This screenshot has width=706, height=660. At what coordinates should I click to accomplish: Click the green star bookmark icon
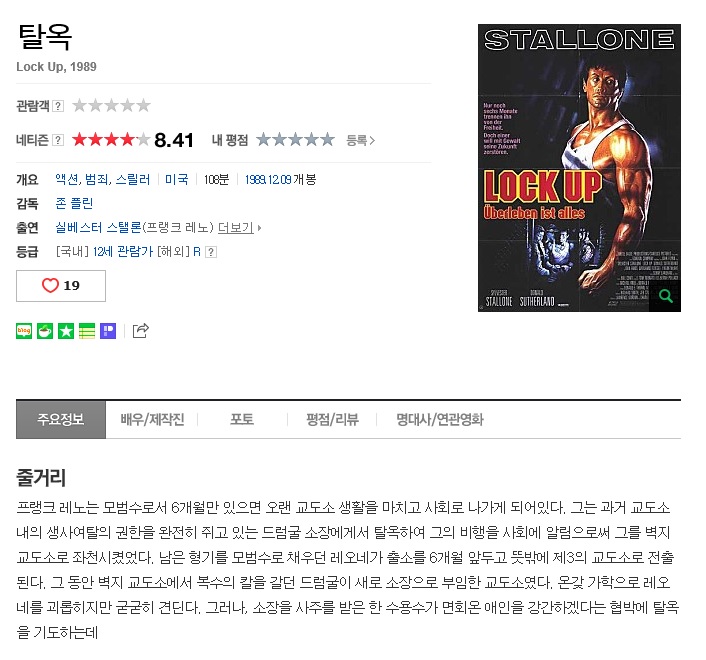coord(66,331)
